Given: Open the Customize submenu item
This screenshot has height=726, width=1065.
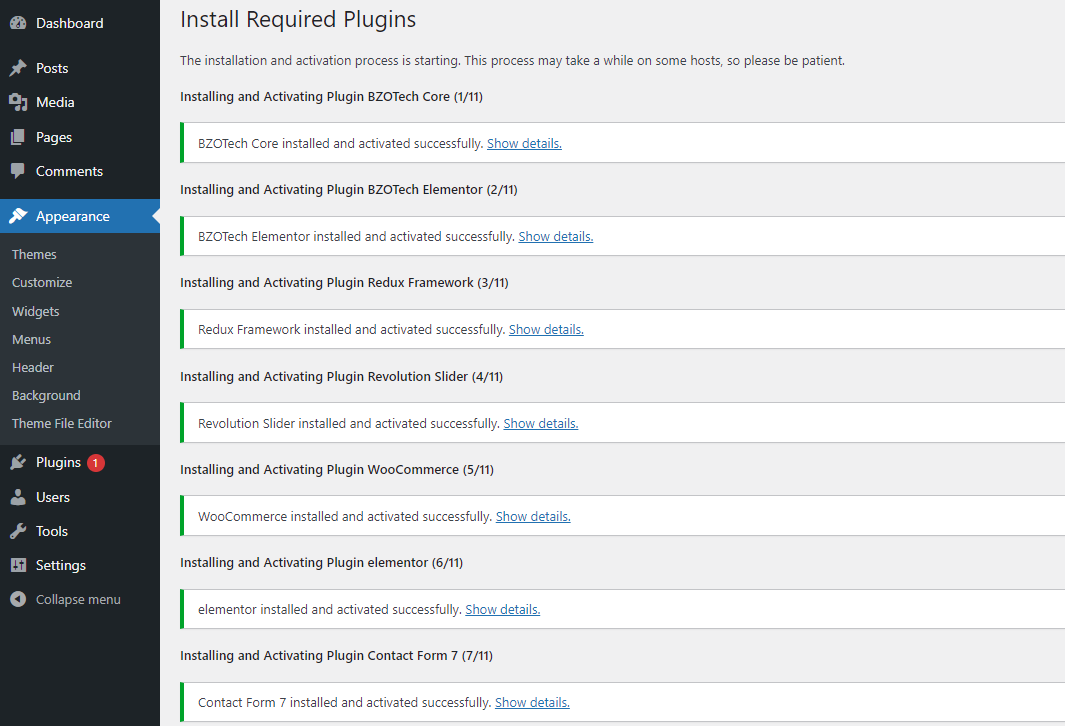Looking at the screenshot, I should [42, 283].
